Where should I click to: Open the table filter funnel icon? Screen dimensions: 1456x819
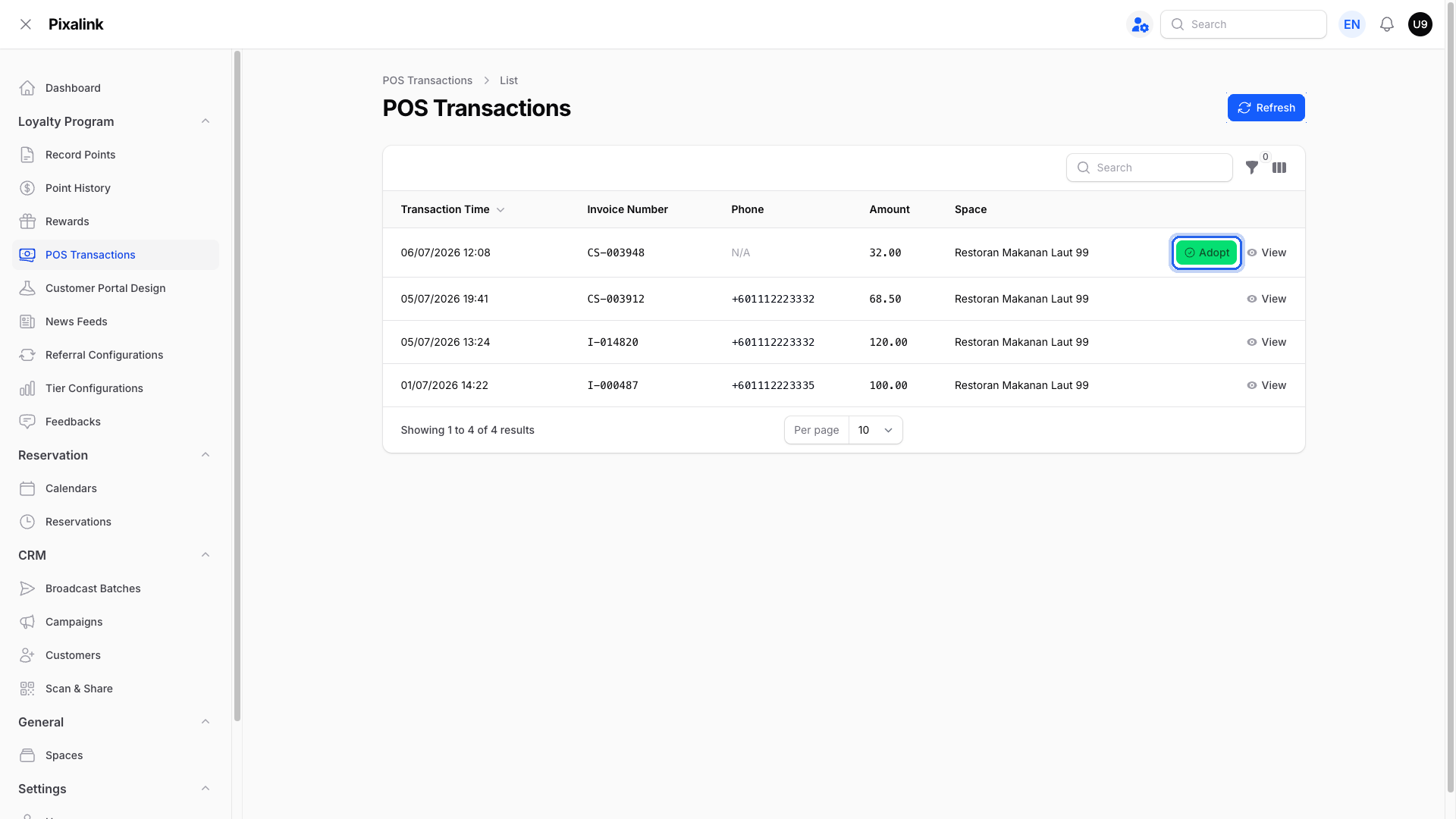coord(1252,168)
